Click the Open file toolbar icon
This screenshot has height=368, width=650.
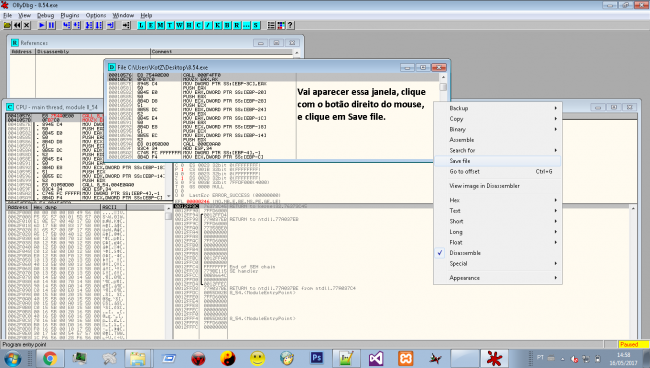point(7,25)
